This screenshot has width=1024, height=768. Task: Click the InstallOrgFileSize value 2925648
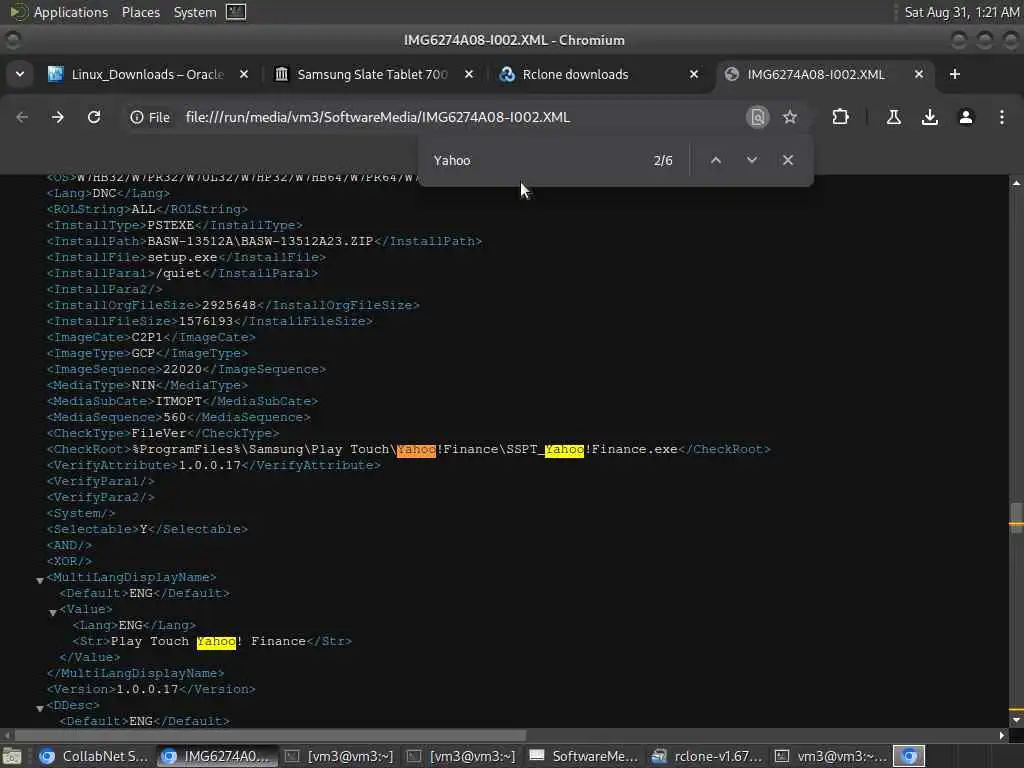tap(229, 305)
